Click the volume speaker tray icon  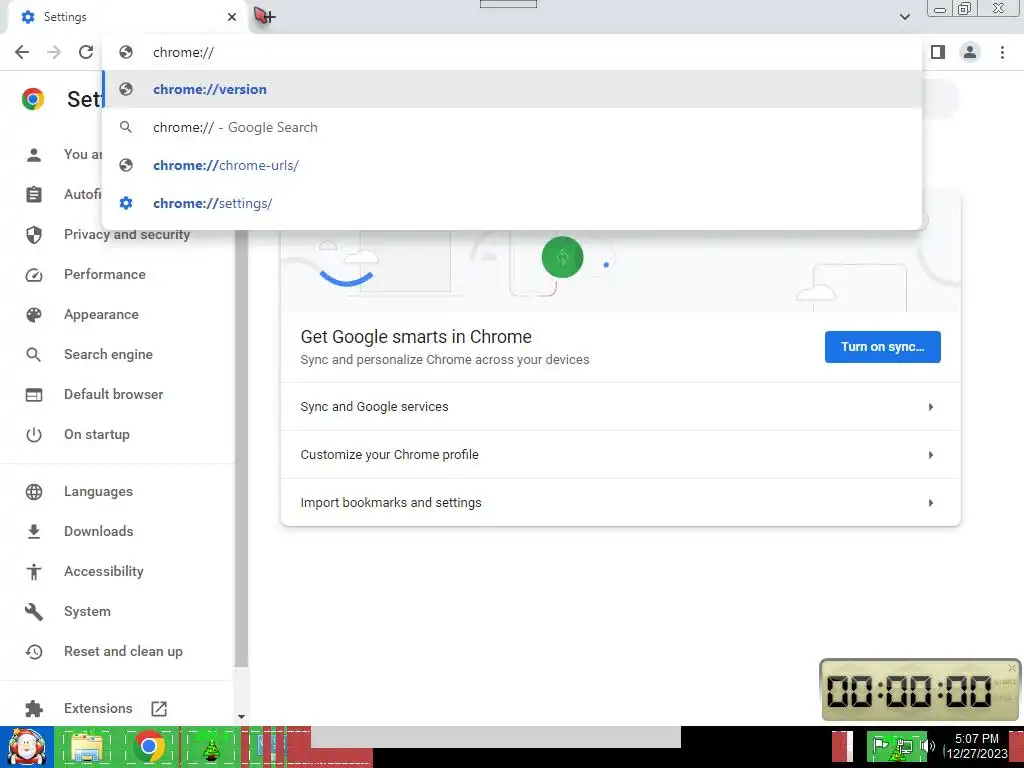pos(928,745)
